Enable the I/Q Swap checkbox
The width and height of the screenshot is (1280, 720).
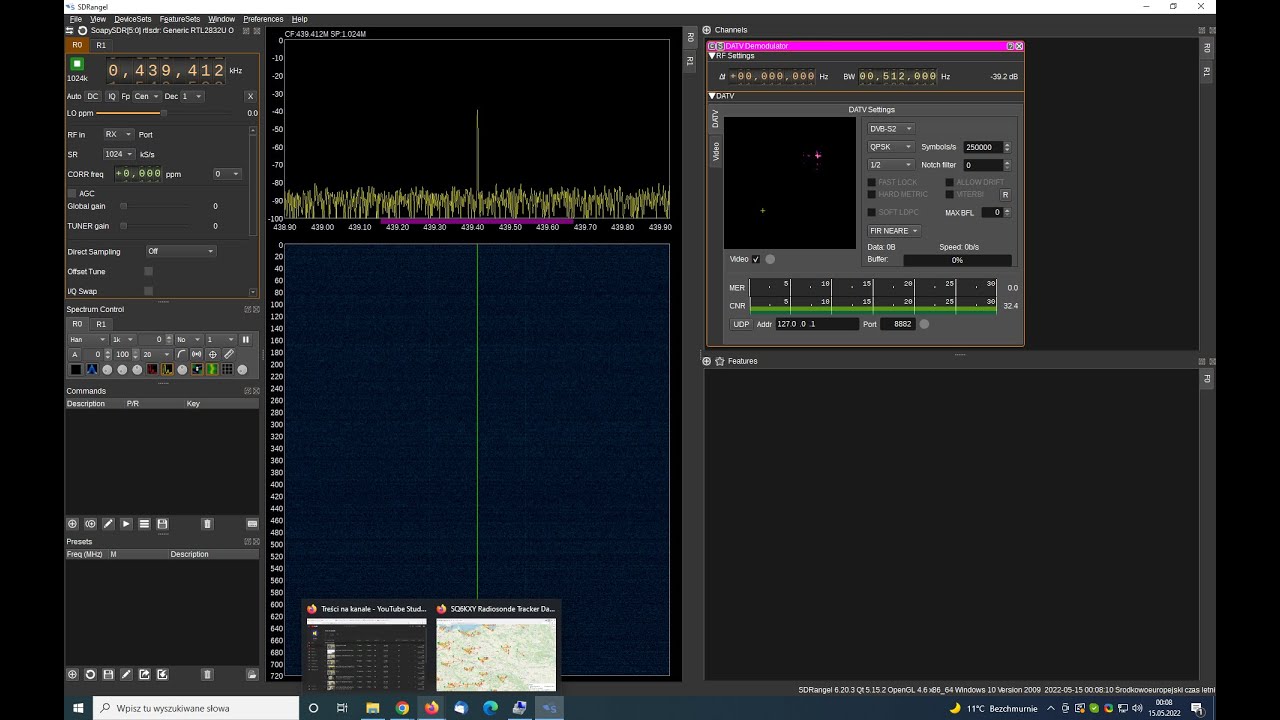pyautogui.click(x=148, y=291)
